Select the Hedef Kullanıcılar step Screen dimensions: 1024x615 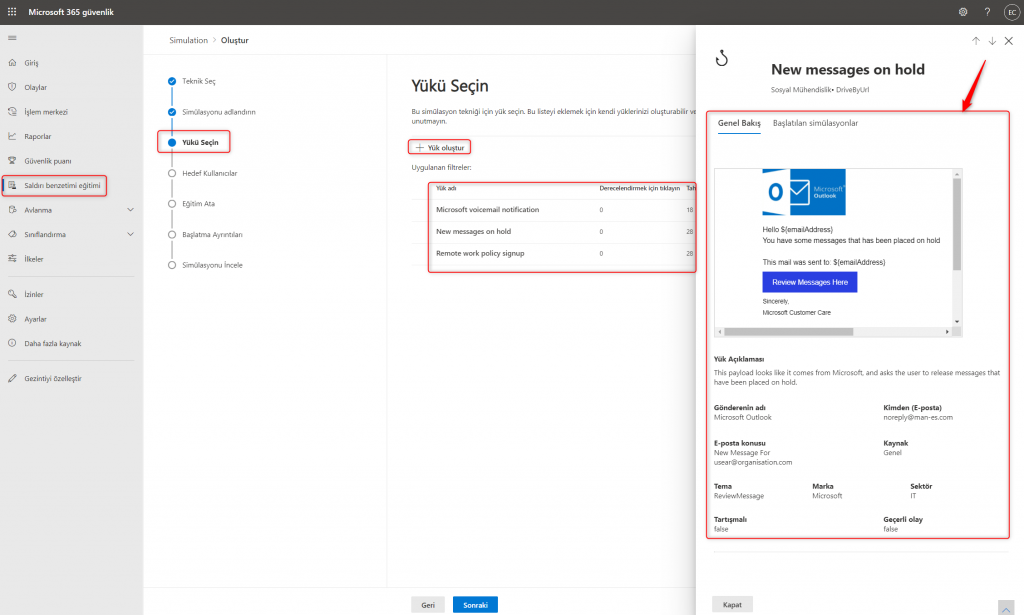tap(209, 173)
